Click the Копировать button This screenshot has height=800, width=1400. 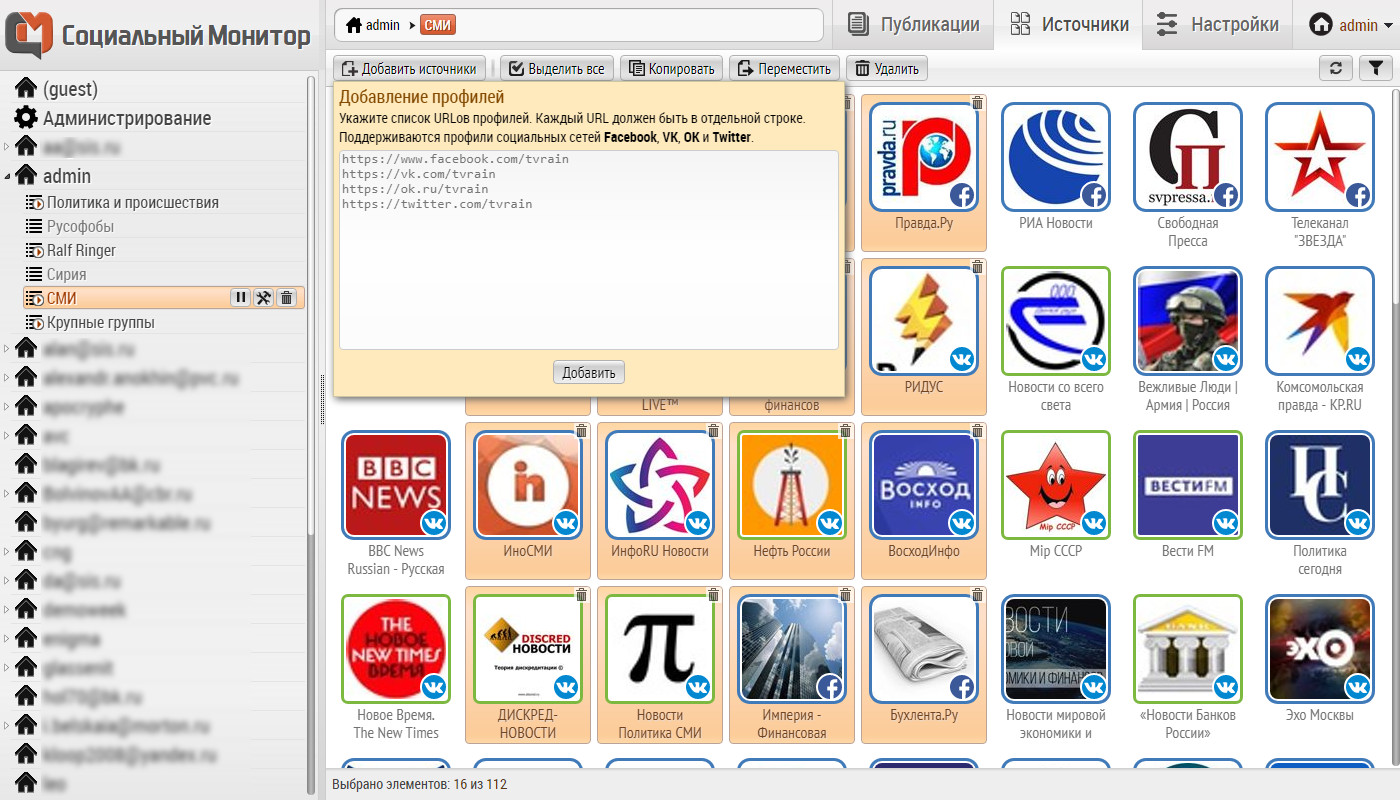(671, 68)
